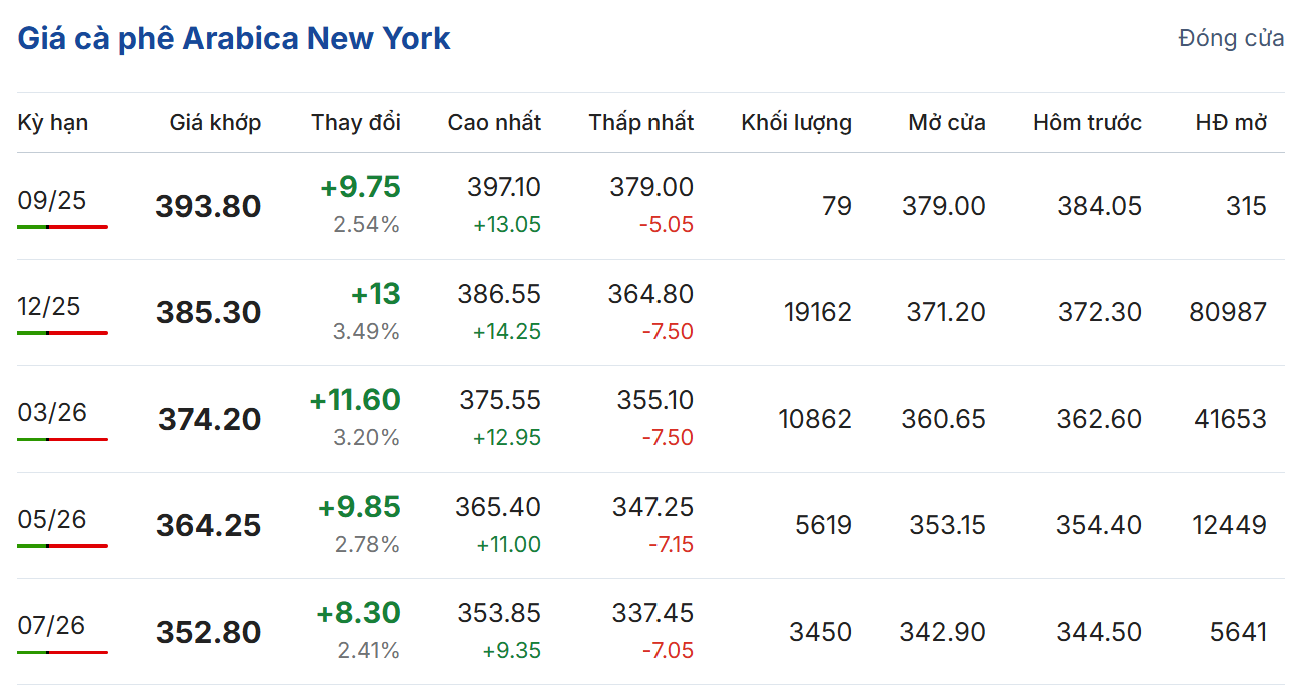Open the 03/26 contract term
The height and width of the screenshot is (686, 1310).
click(x=52, y=413)
